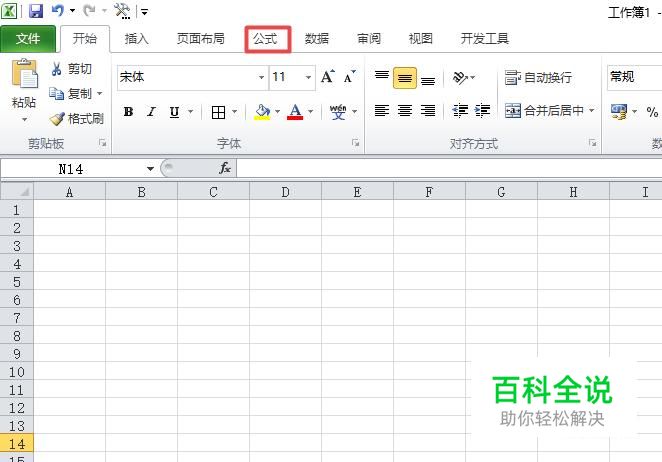Click the borders icon
The height and width of the screenshot is (462, 662).
click(218, 112)
